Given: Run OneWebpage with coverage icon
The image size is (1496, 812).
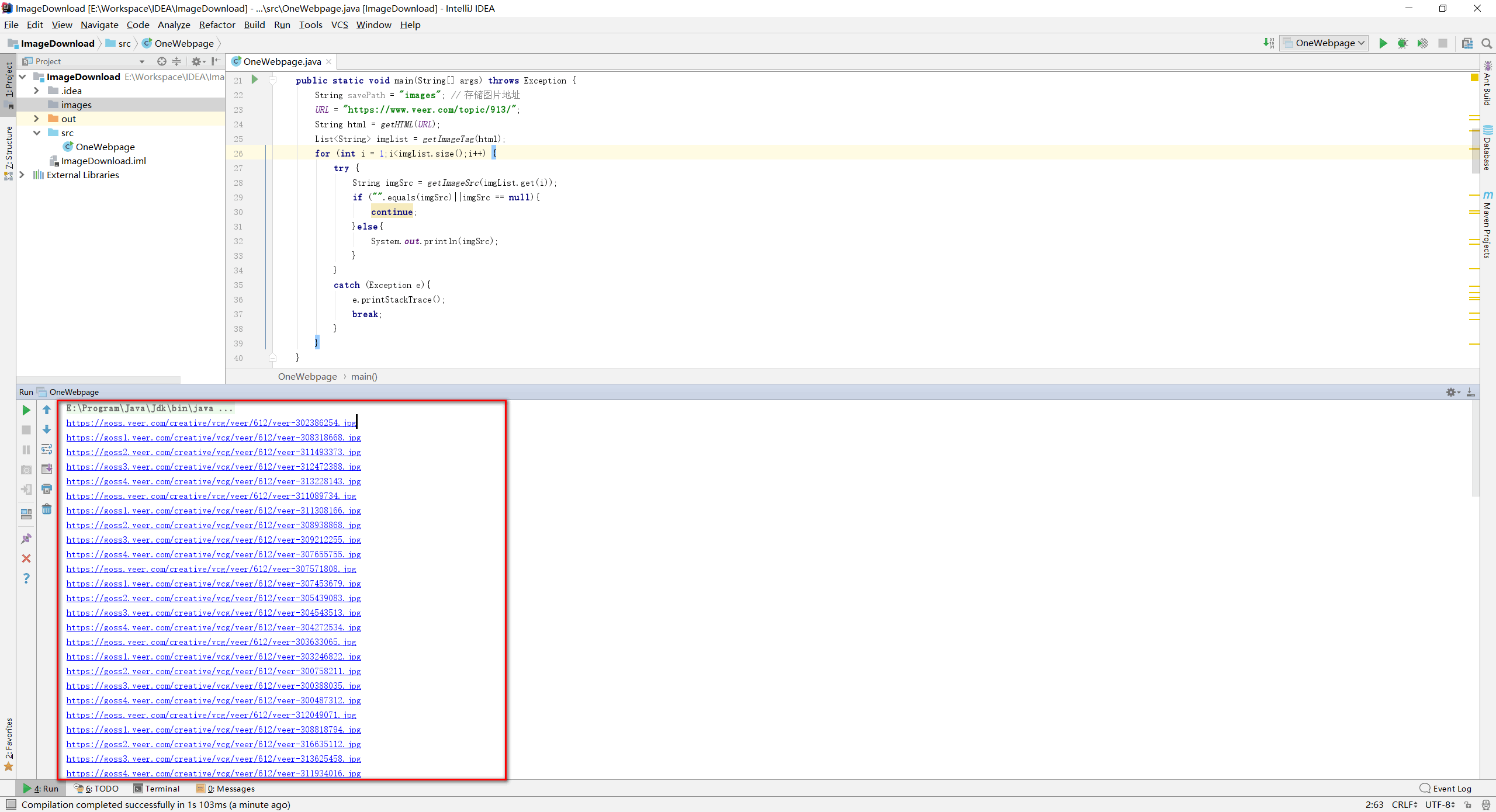Looking at the screenshot, I should (x=1422, y=43).
